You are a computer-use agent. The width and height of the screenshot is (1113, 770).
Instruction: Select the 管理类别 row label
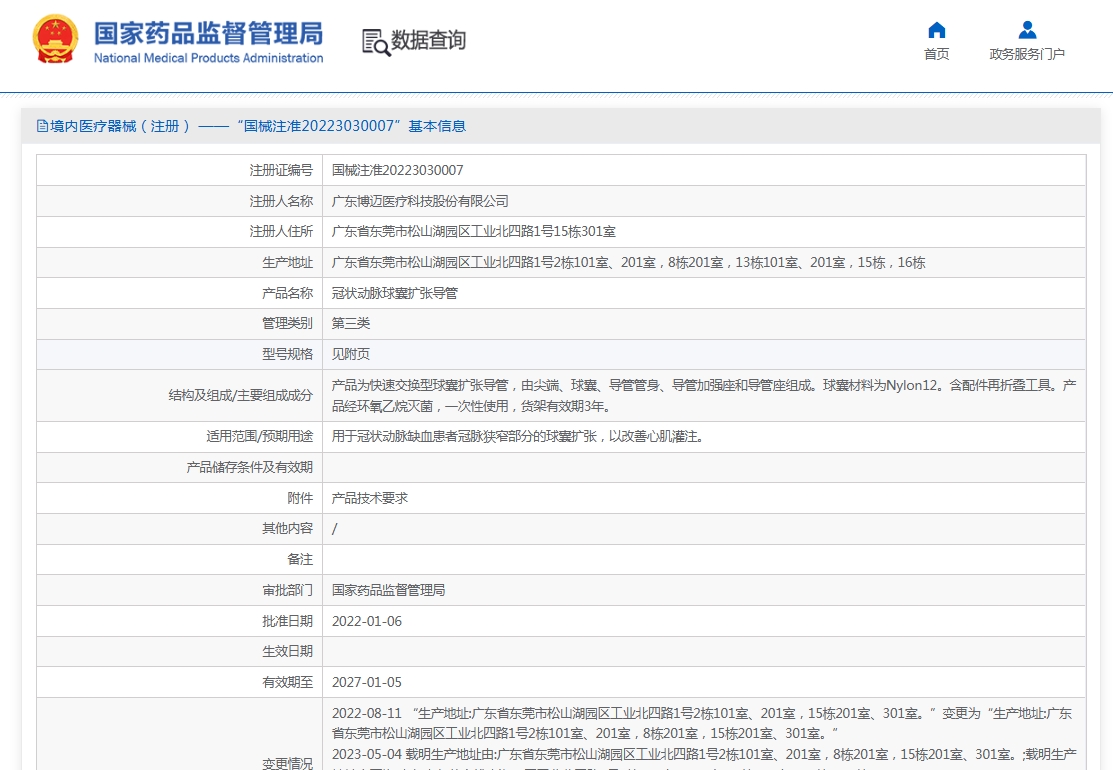point(287,324)
